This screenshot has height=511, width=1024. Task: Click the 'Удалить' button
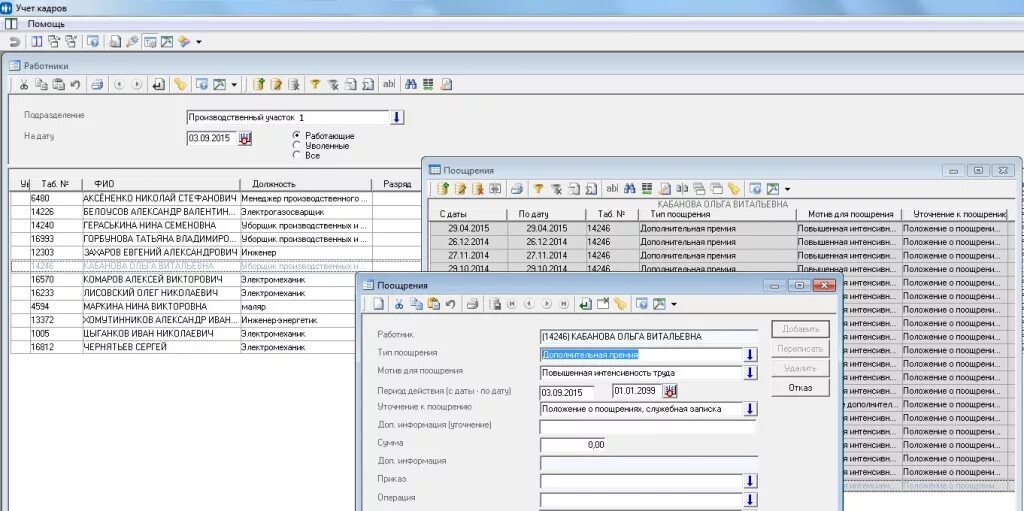pos(800,368)
